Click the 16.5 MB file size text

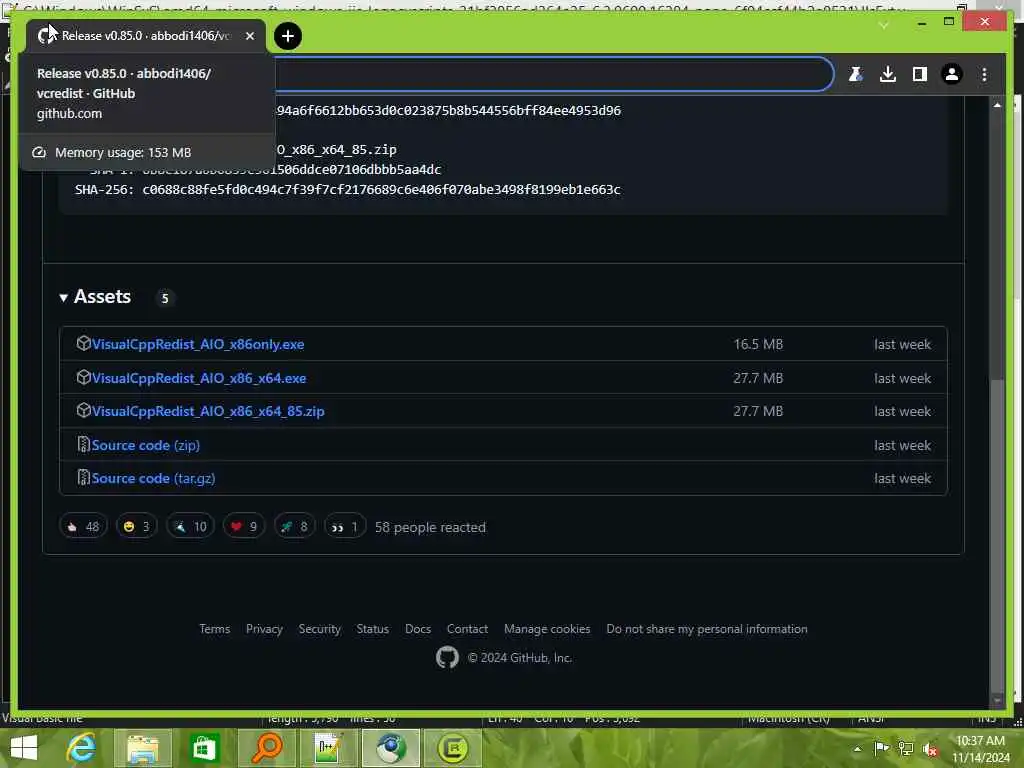tap(758, 344)
